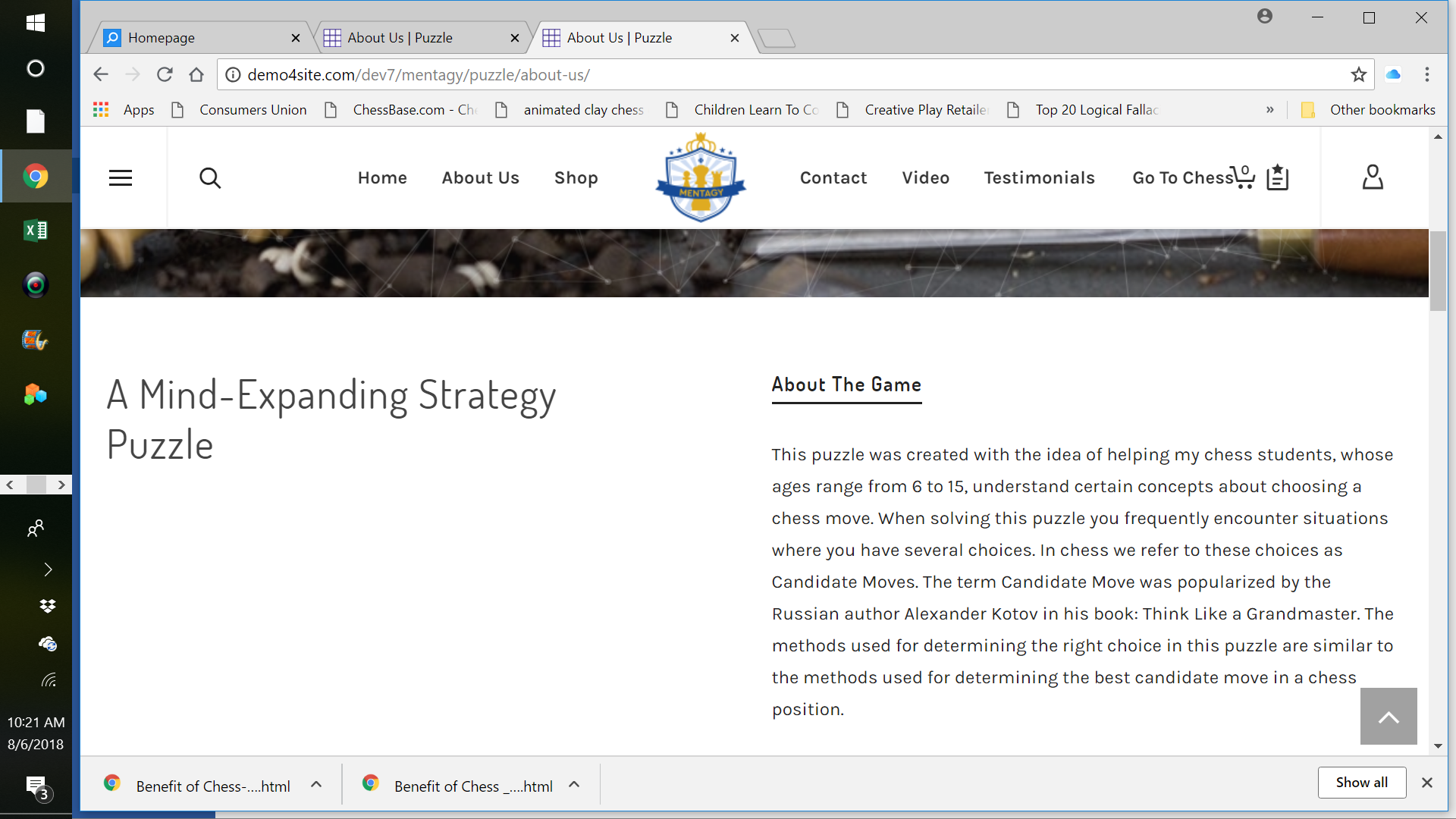Open the user account icon
This screenshot has height=819, width=1456.
[1373, 177]
